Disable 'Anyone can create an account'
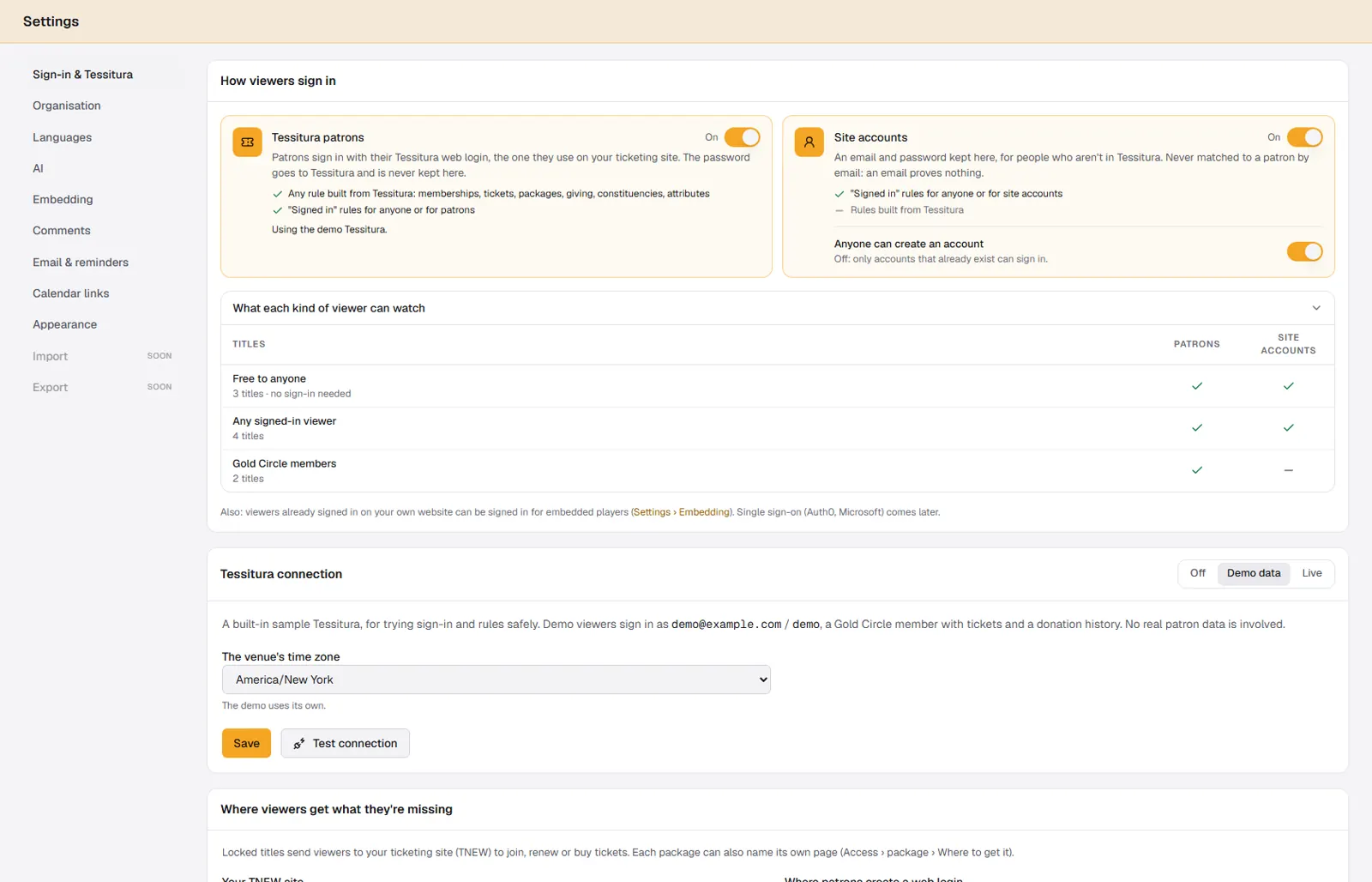 click(x=1304, y=251)
